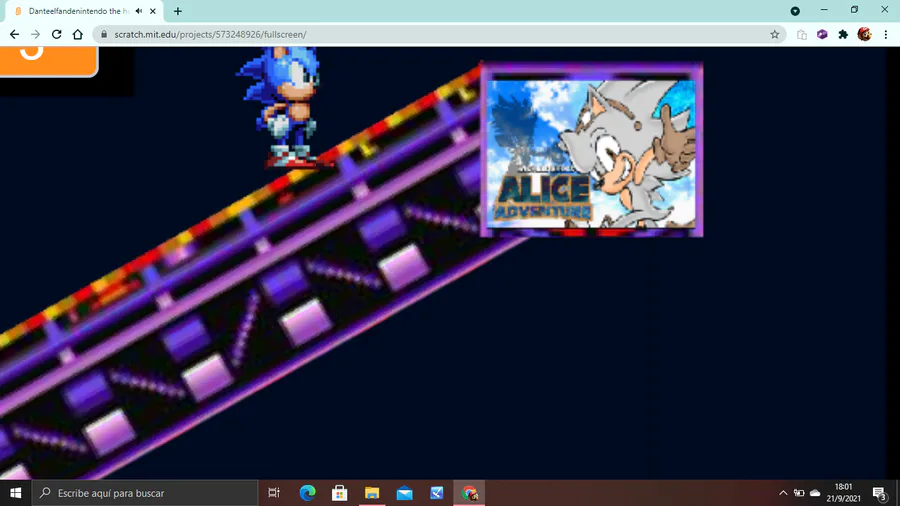
Task: Open Chrome's three-dot menu
Action: pyautogui.click(x=886, y=34)
